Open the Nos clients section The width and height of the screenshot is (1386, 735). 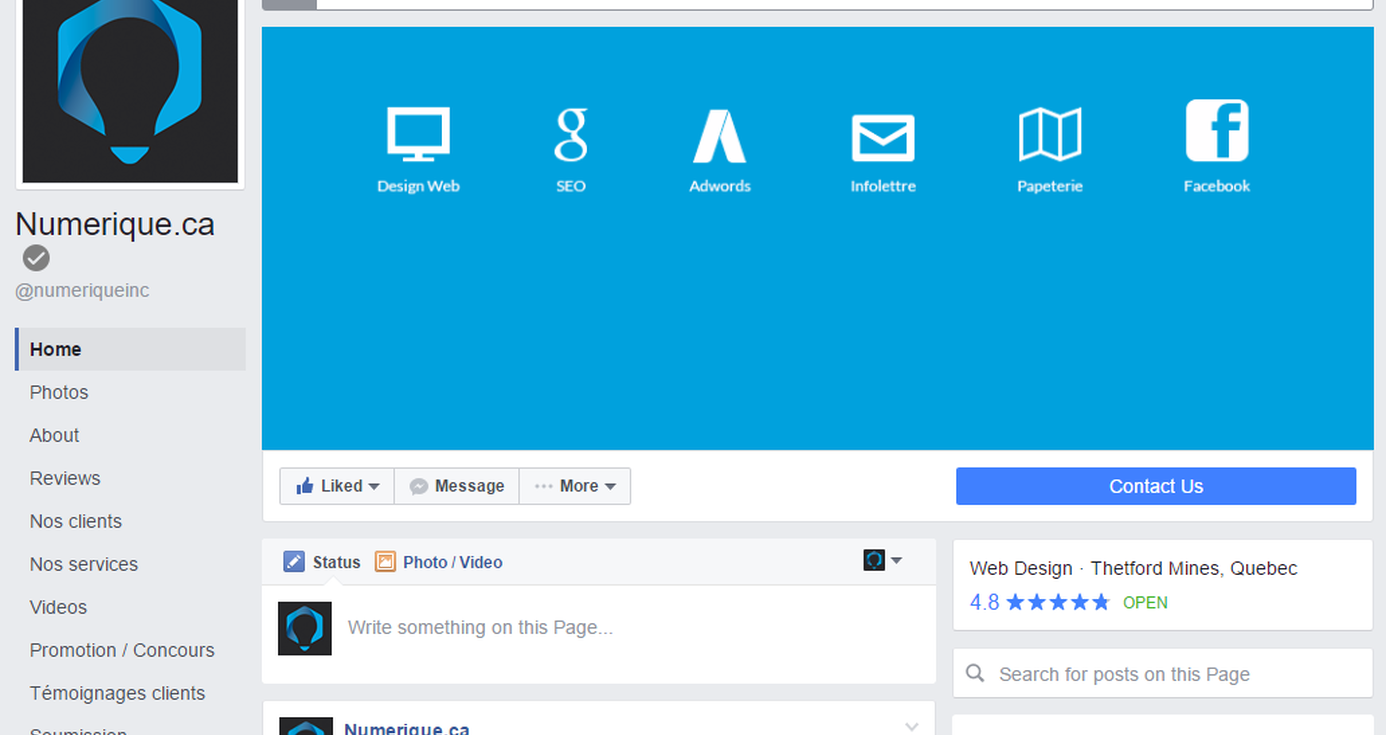(76, 521)
